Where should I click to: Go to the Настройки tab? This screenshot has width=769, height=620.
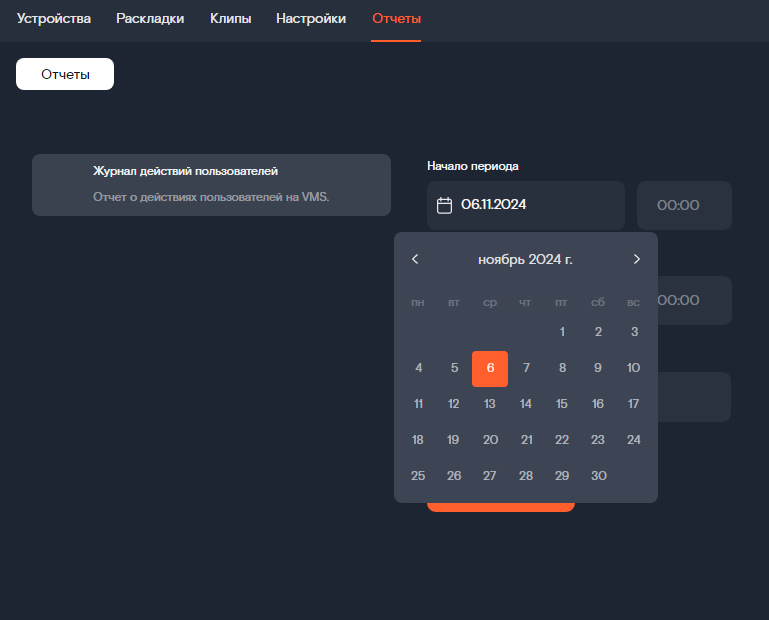(311, 19)
